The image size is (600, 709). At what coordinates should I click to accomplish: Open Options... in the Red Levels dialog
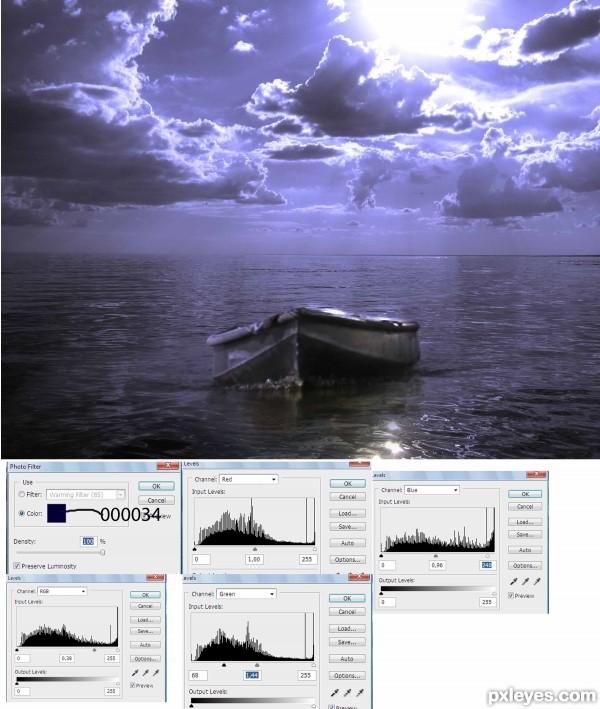pyautogui.click(x=347, y=559)
